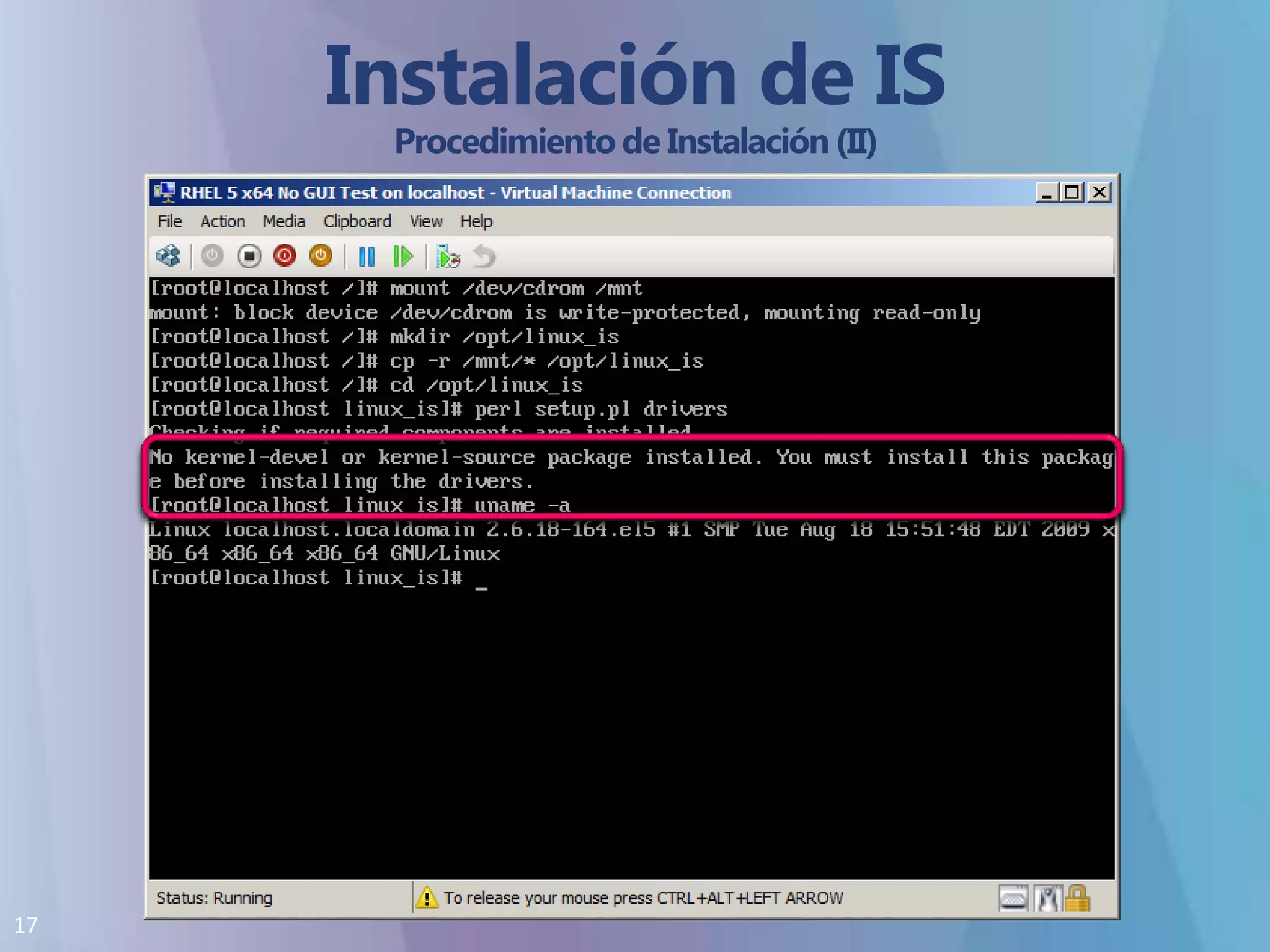Close the Virtual Machine Connection window

[1099, 193]
